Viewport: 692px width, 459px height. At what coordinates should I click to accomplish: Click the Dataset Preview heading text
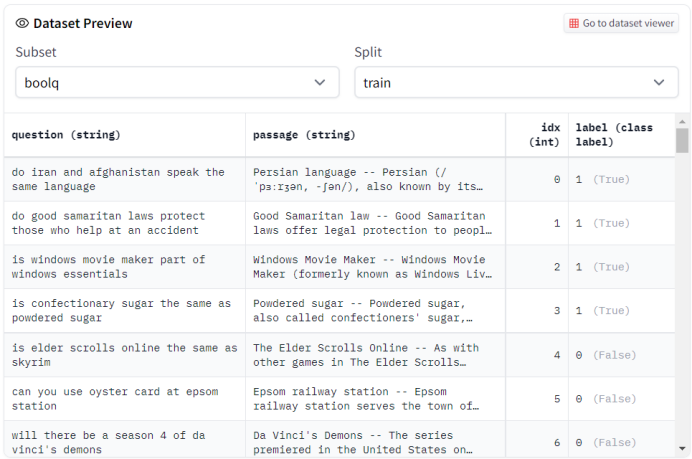tap(83, 23)
